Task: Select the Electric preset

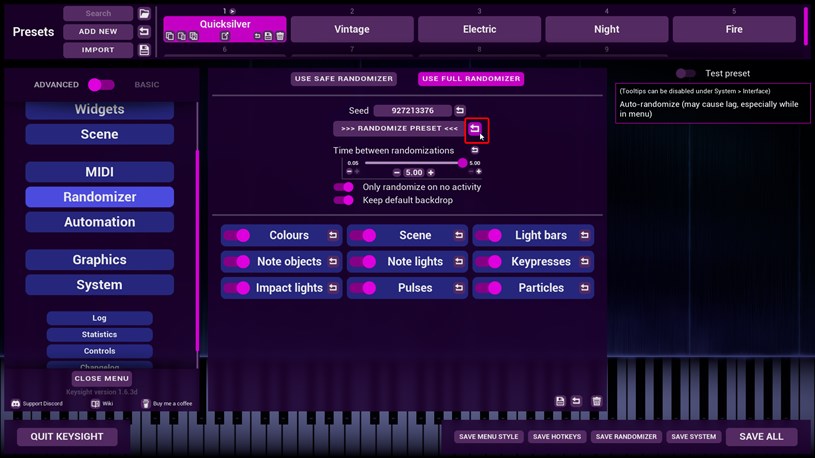Action: (x=479, y=29)
